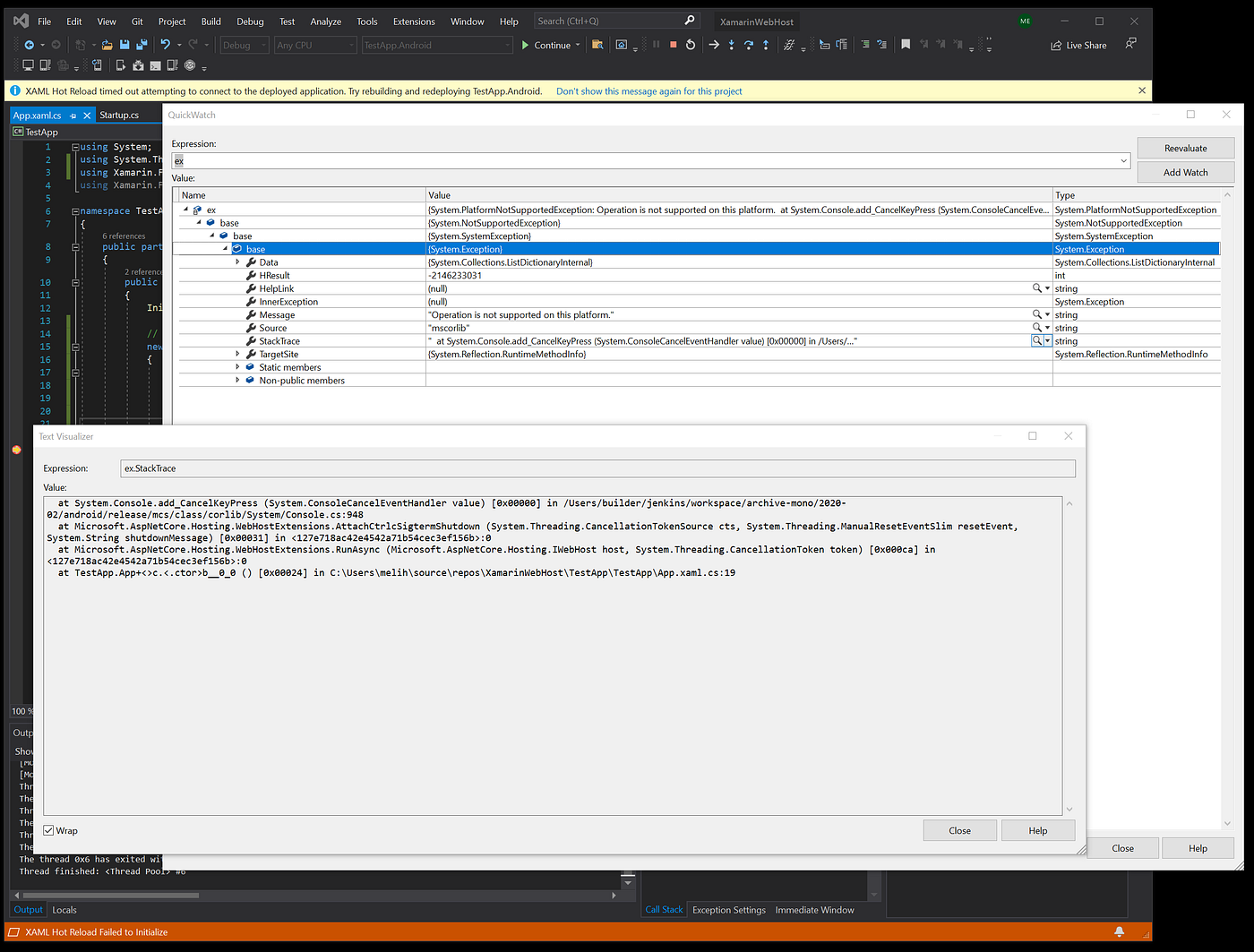Screen dimensions: 1254x952
Task: Click the pin icon on App.xaml.cs tab
Action: (73, 116)
